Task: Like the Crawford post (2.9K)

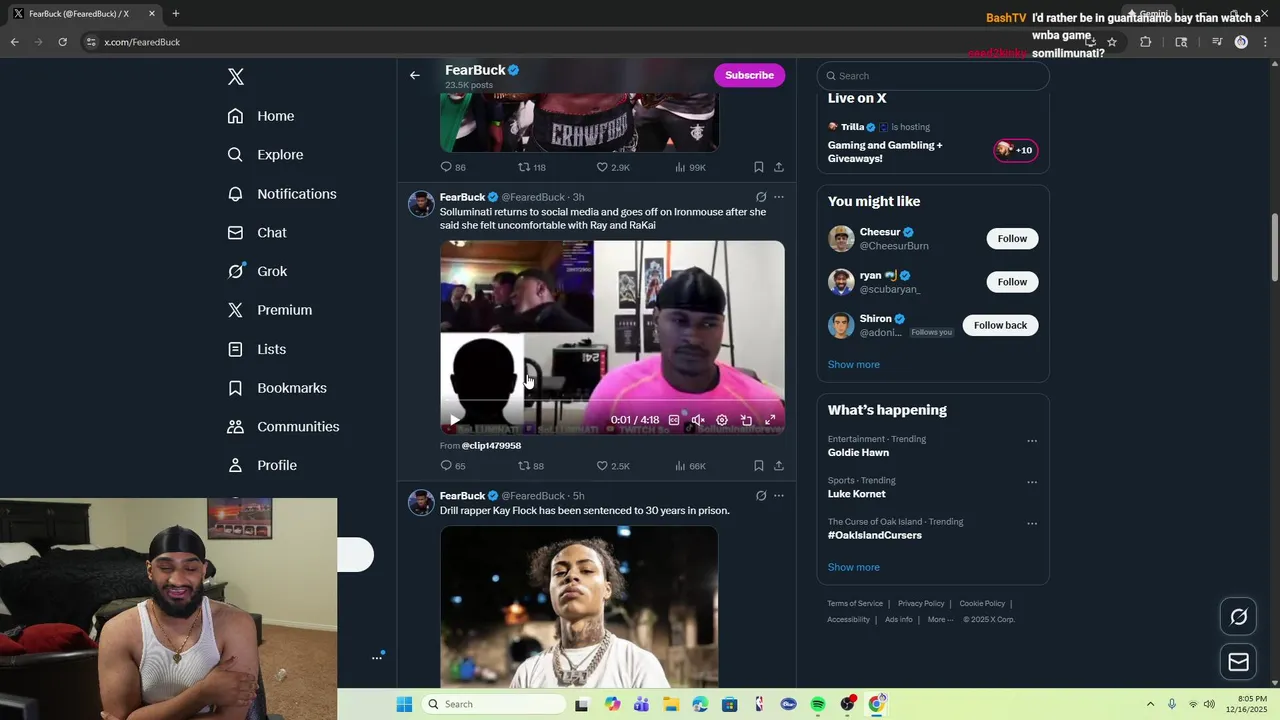Action: [x=613, y=167]
